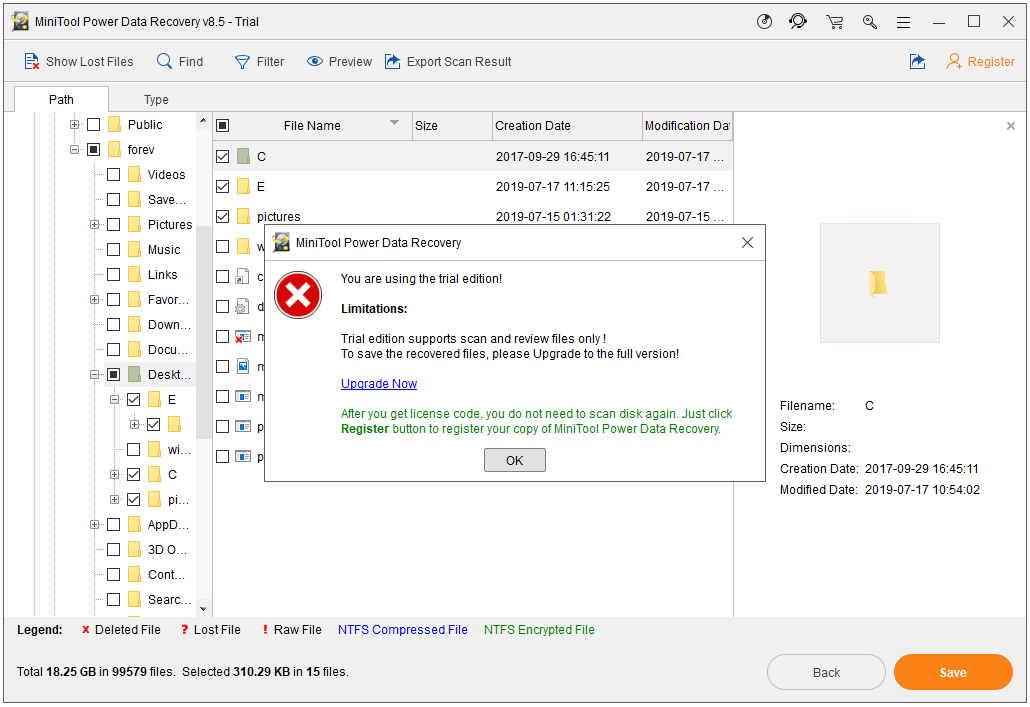
Task: Click creation date 2019-07-17 11:15:25
Action: pyautogui.click(x=552, y=187)
